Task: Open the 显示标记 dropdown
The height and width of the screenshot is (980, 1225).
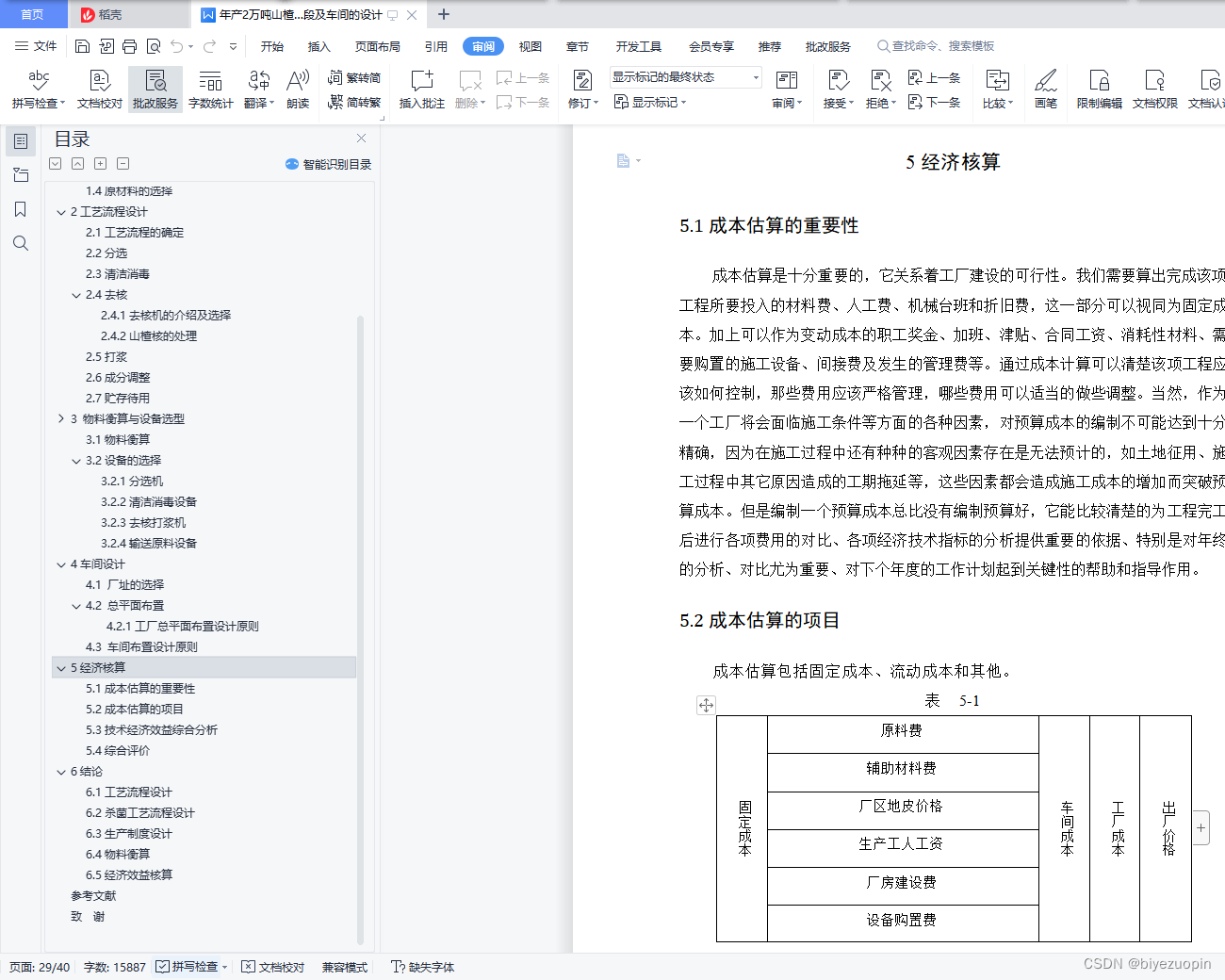Action: (650, 102)
